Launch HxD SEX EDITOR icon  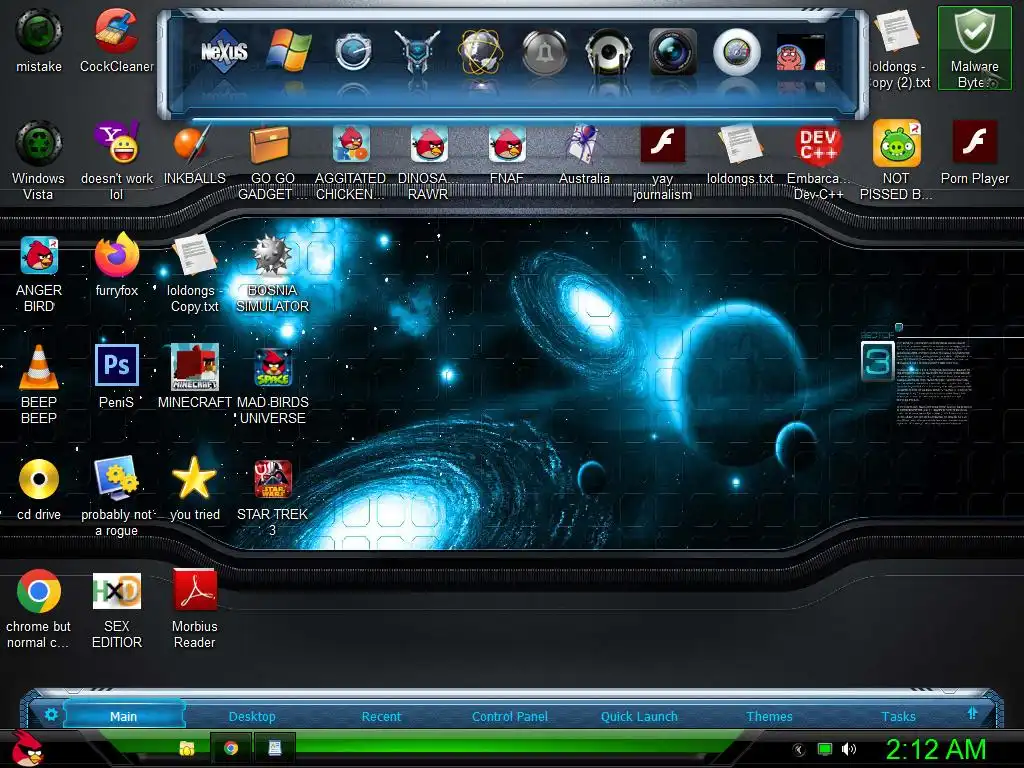coord(116,610)
